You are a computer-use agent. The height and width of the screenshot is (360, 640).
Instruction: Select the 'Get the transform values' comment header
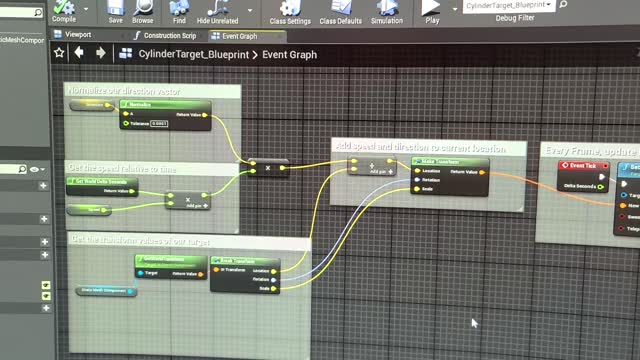coord(189,241)
